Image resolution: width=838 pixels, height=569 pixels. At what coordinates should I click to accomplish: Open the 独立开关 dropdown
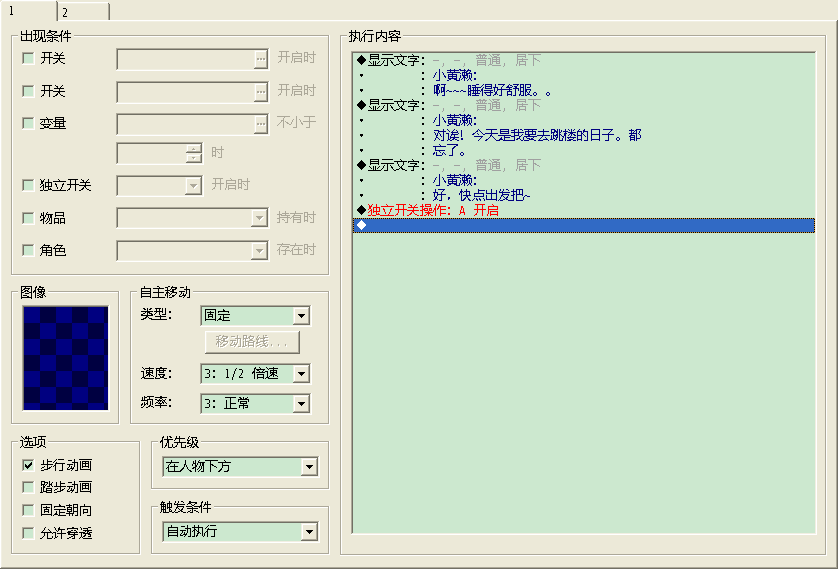pos(193,186)
